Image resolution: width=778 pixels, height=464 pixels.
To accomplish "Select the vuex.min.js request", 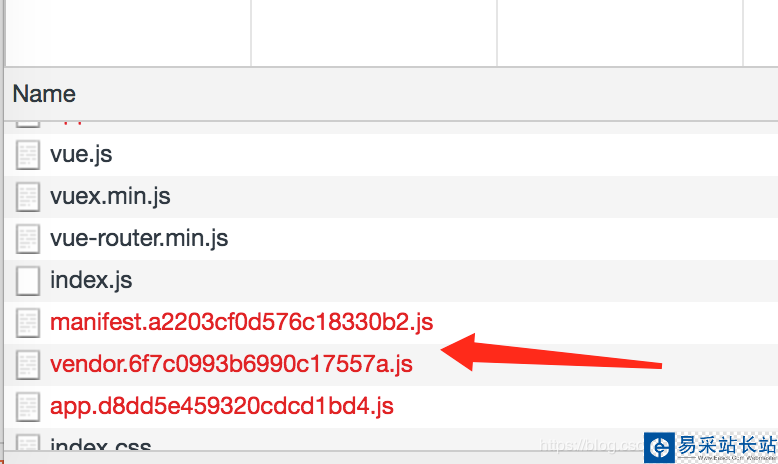I will (110, 197).
